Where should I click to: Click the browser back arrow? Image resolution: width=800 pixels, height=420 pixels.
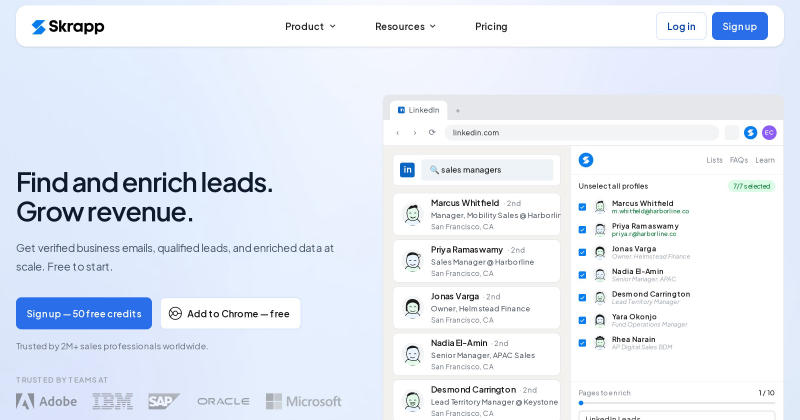(x=397, y=133)
